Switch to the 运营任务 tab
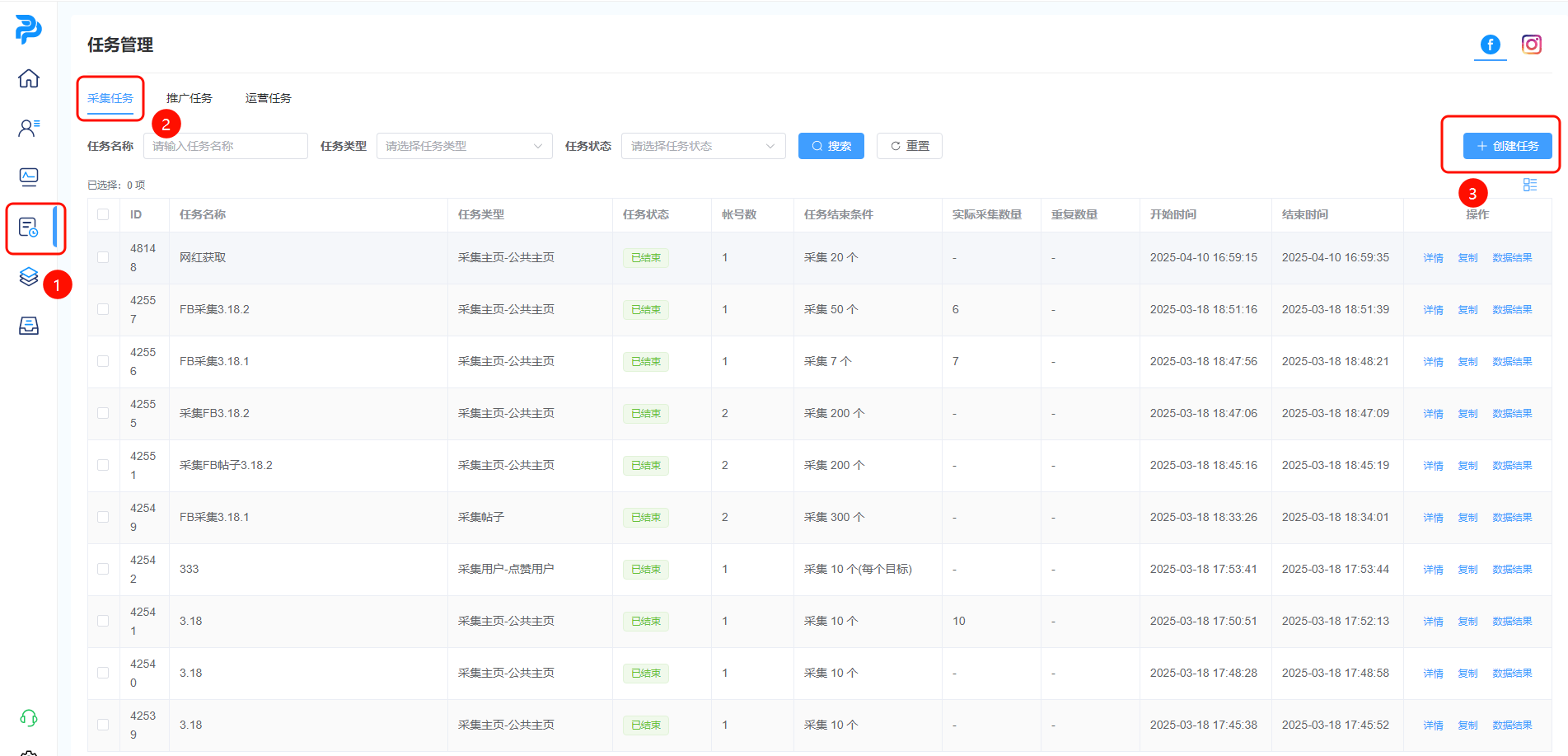 268,98
